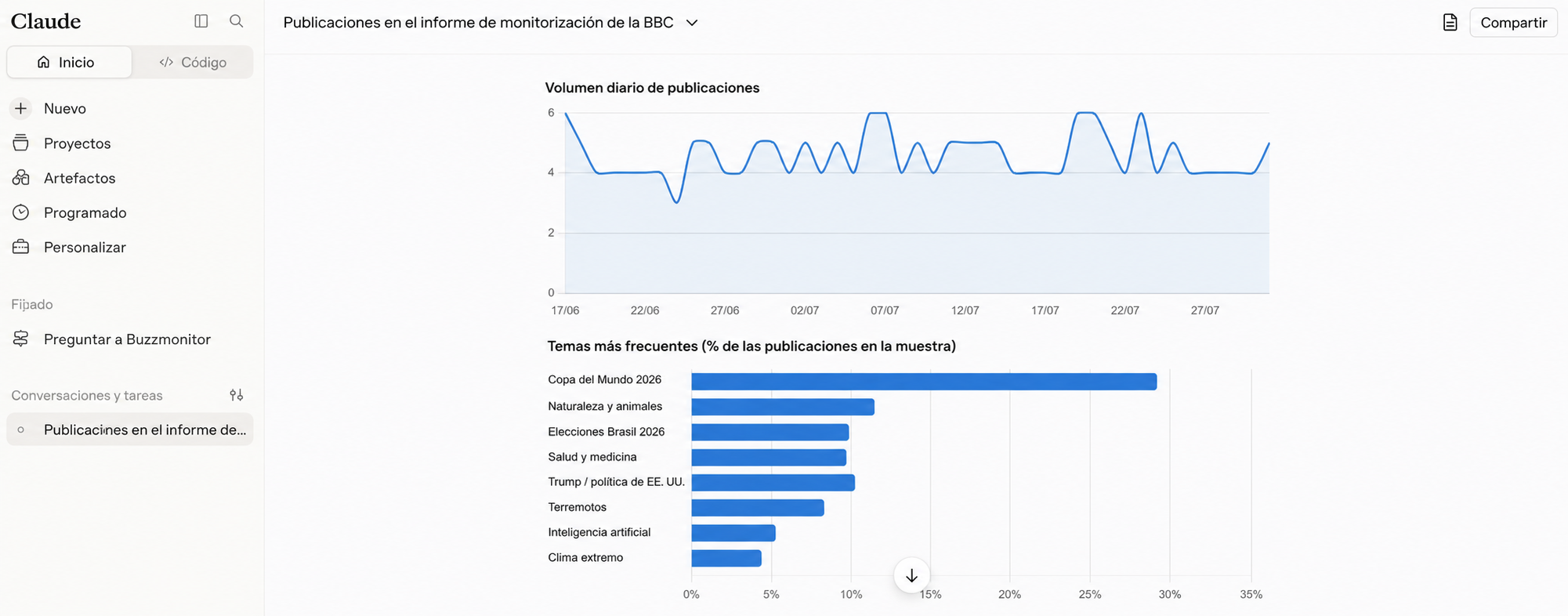This screenshot has width=1568, height=616.
Task: Click the Personalizar briefcase icon
Action: point(21,247)
